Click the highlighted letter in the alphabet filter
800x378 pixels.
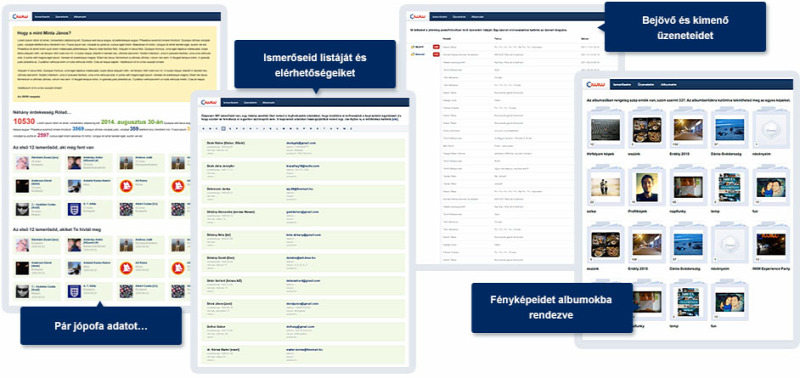point(223,129)
